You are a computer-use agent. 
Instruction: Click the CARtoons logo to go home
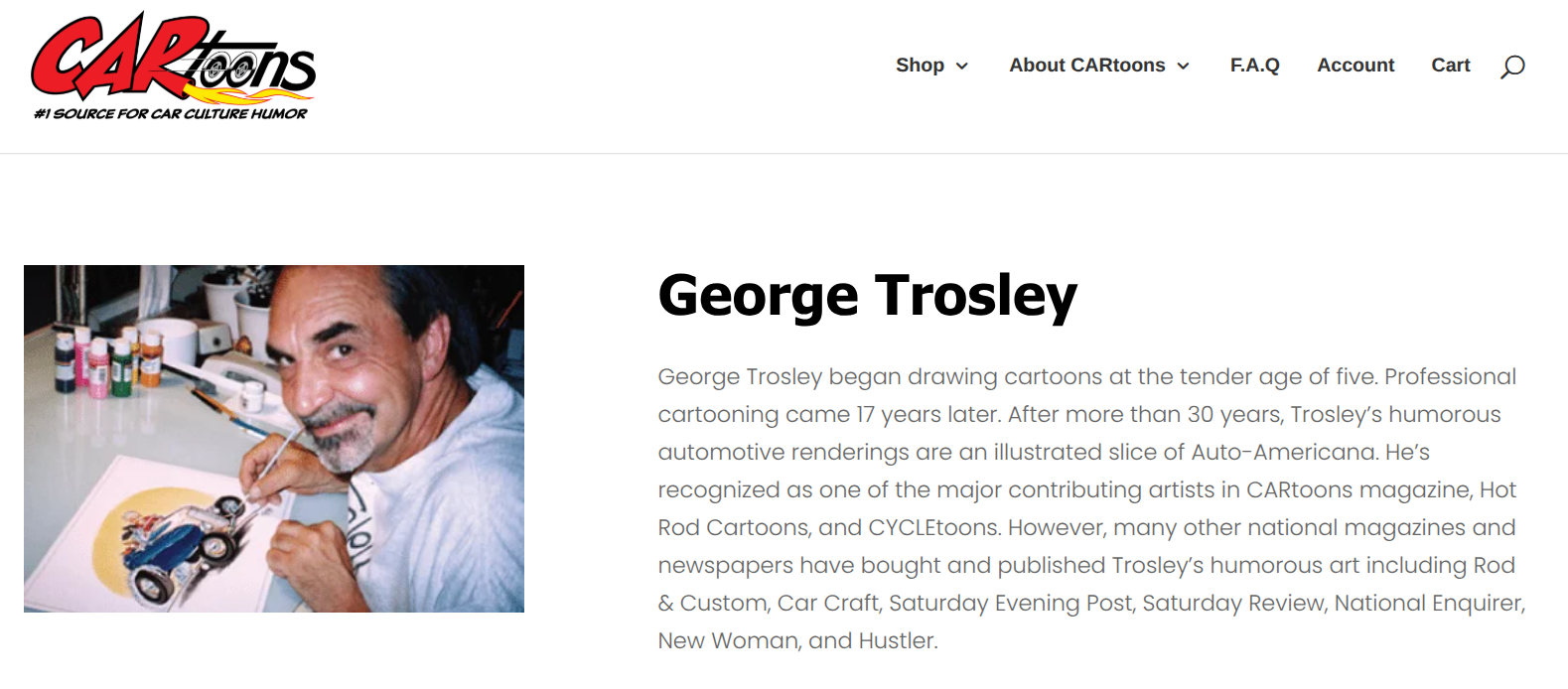(x=174, y=67)
